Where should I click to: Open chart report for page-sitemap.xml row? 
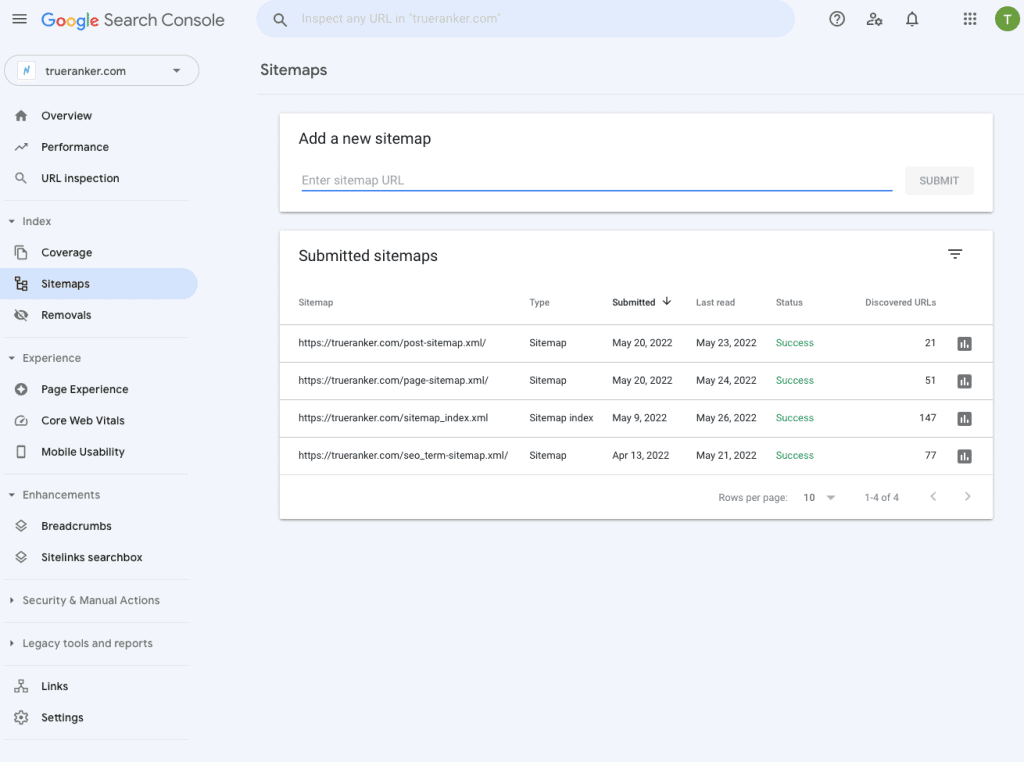point(965,381)
